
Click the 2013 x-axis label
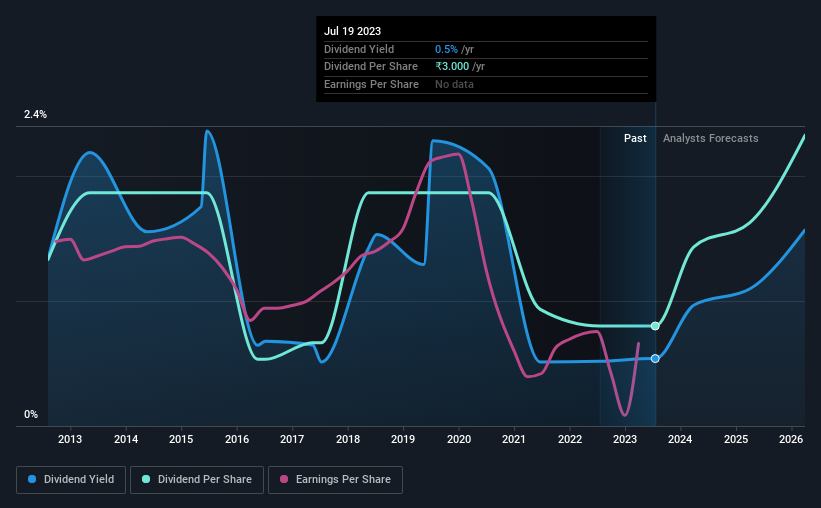coord(70,439)
